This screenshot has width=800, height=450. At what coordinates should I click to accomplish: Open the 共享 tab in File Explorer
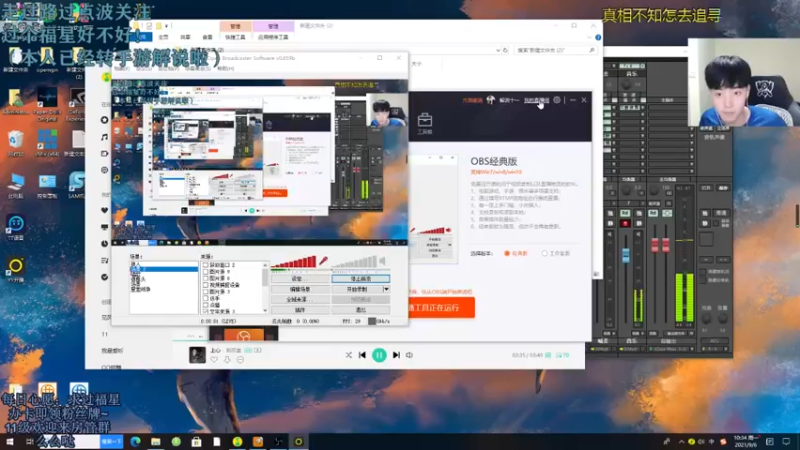pyautogui.click(x=185, y=37)
